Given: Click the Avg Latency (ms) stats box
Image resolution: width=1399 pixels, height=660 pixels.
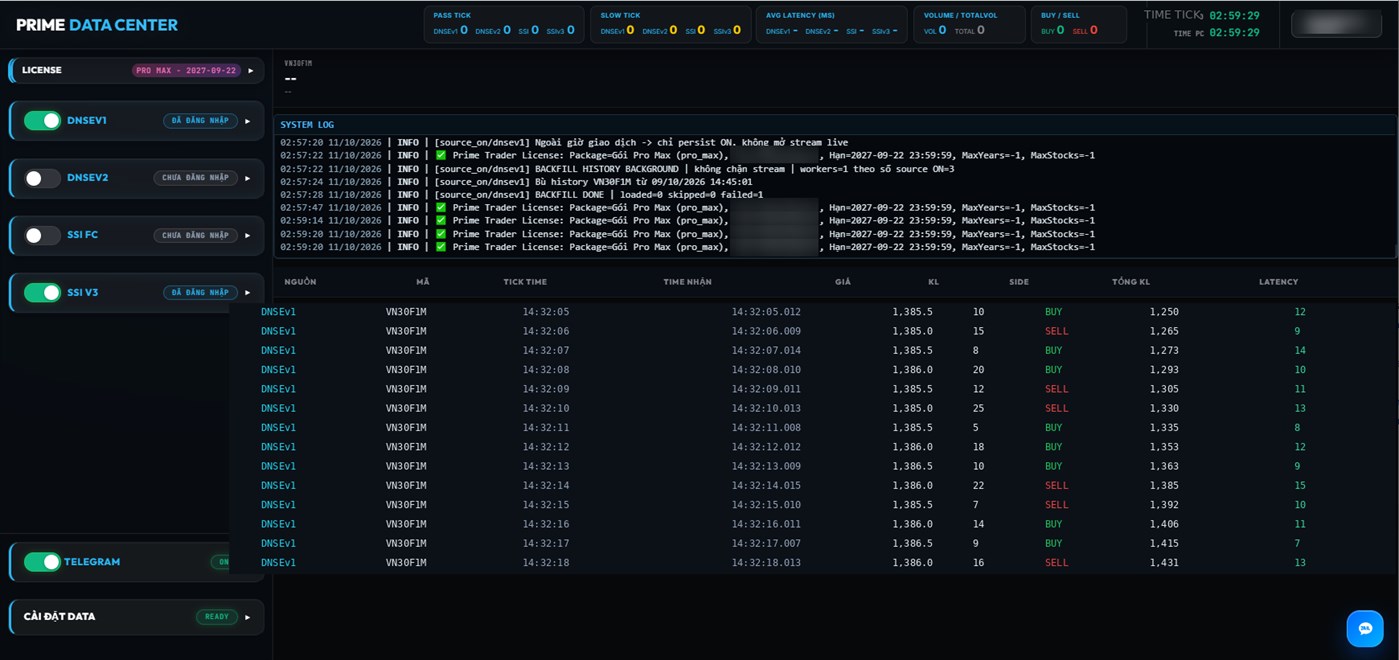Looking at the screenshot, I should pyautogui.click(x=832, y=24).
